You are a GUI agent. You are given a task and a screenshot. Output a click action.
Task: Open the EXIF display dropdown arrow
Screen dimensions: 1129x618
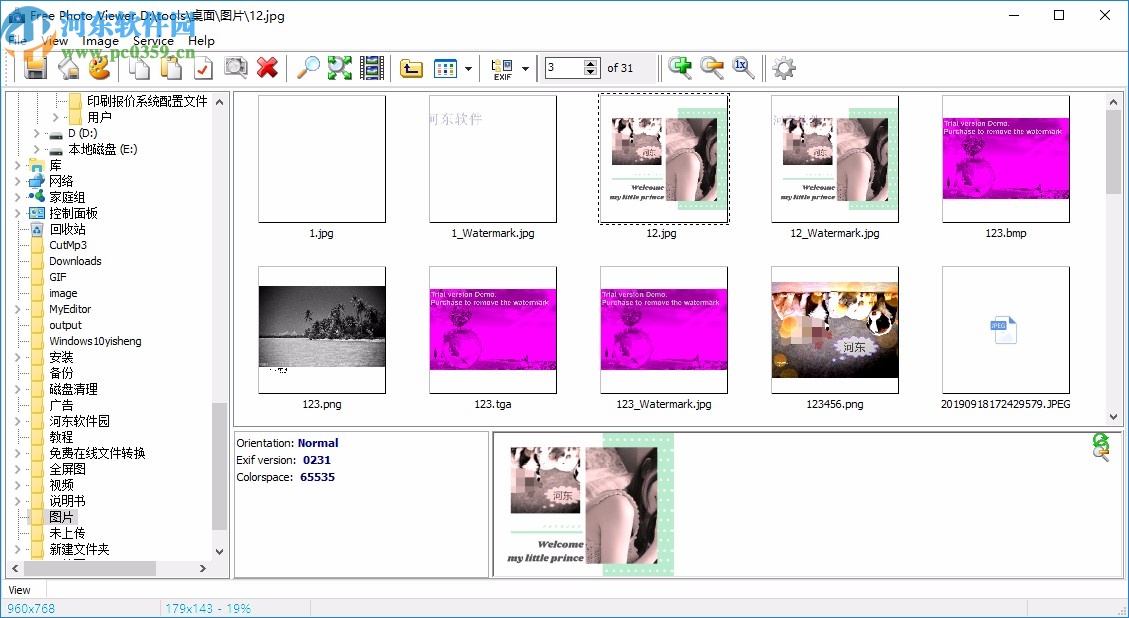click(x=524, y=67)
